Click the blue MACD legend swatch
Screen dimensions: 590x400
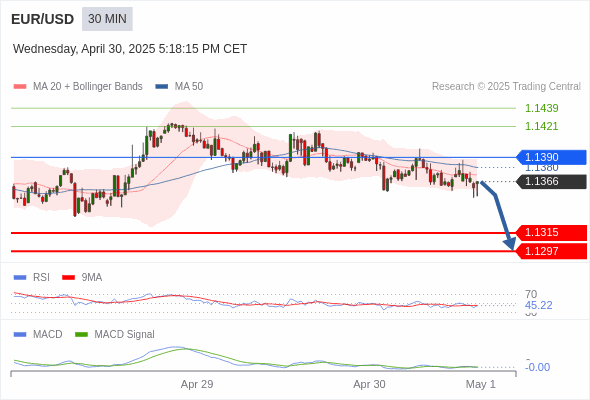(20, 334)
